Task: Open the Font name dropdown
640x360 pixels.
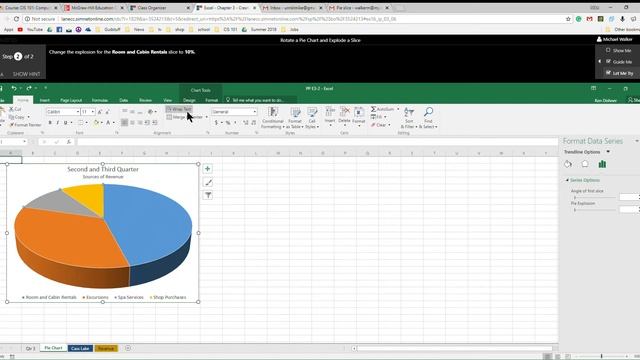Action: click(x=77, y=112)
